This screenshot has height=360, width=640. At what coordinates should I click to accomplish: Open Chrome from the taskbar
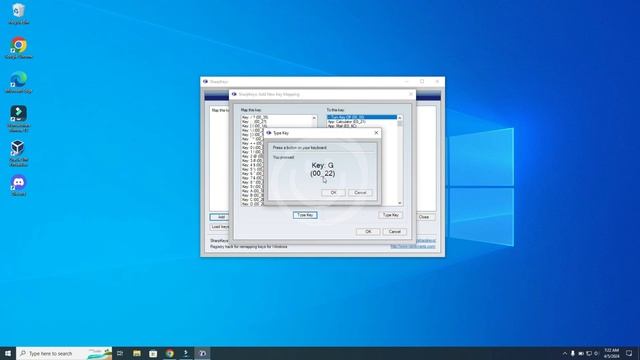point(170,353)
